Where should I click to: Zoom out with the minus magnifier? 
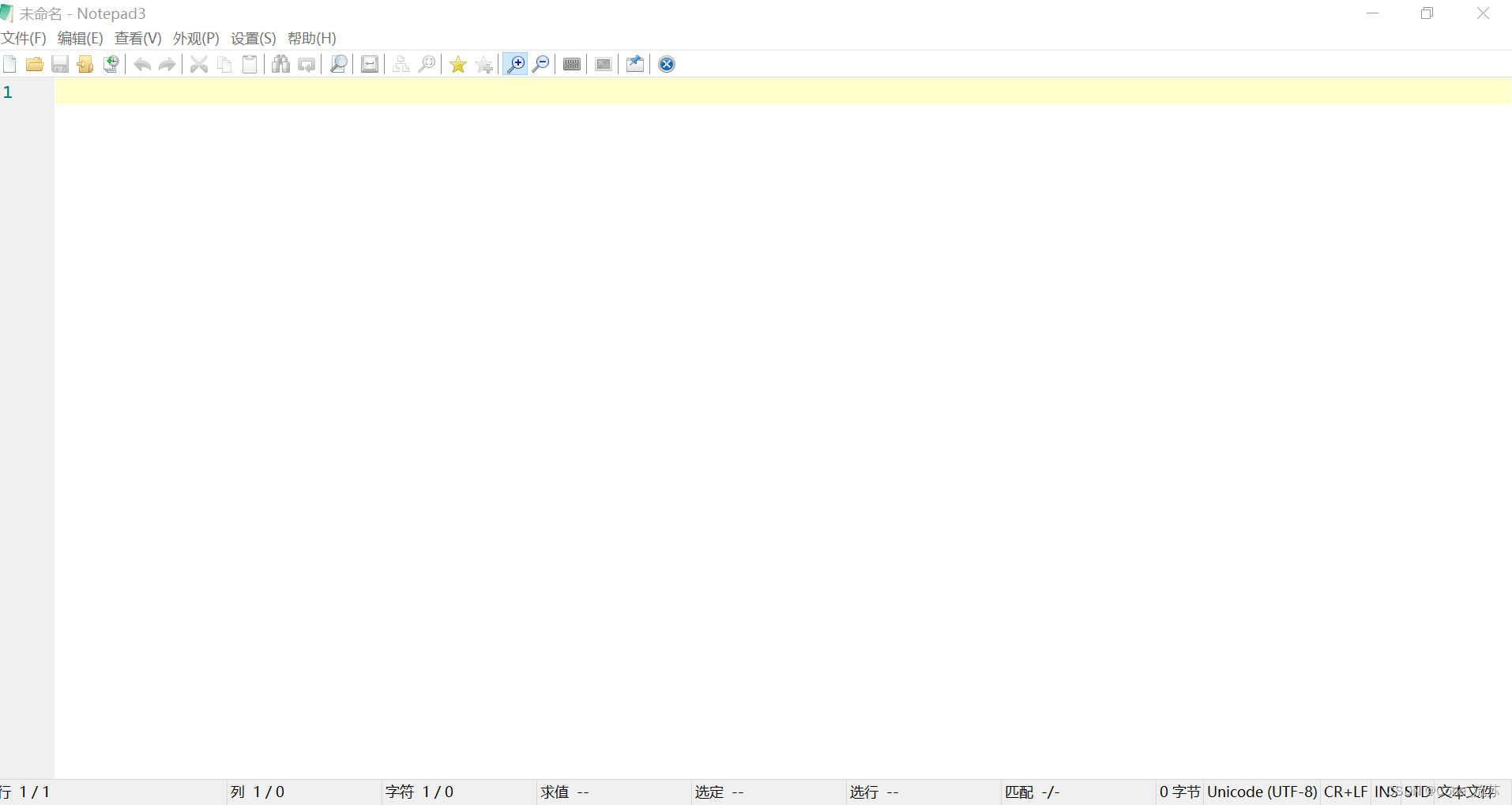pyautogui.click(x=540, y=64)
